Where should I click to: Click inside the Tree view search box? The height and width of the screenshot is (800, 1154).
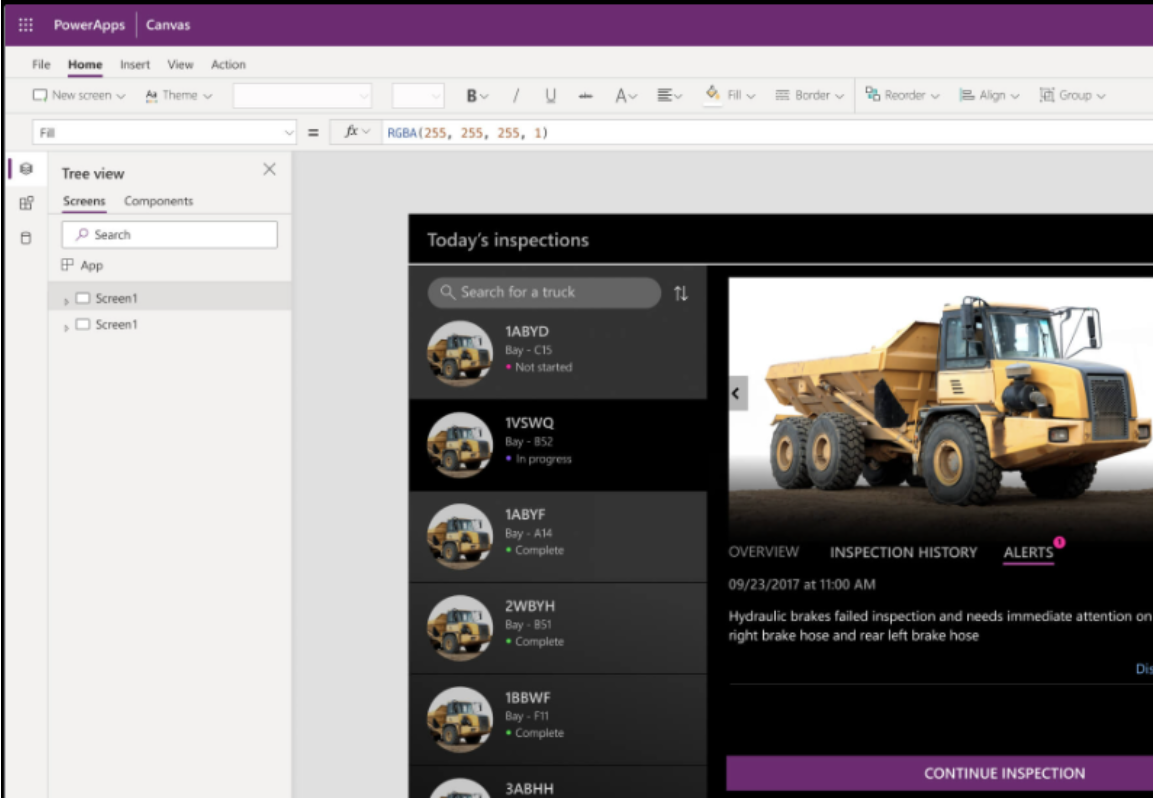tap(170, 234)
